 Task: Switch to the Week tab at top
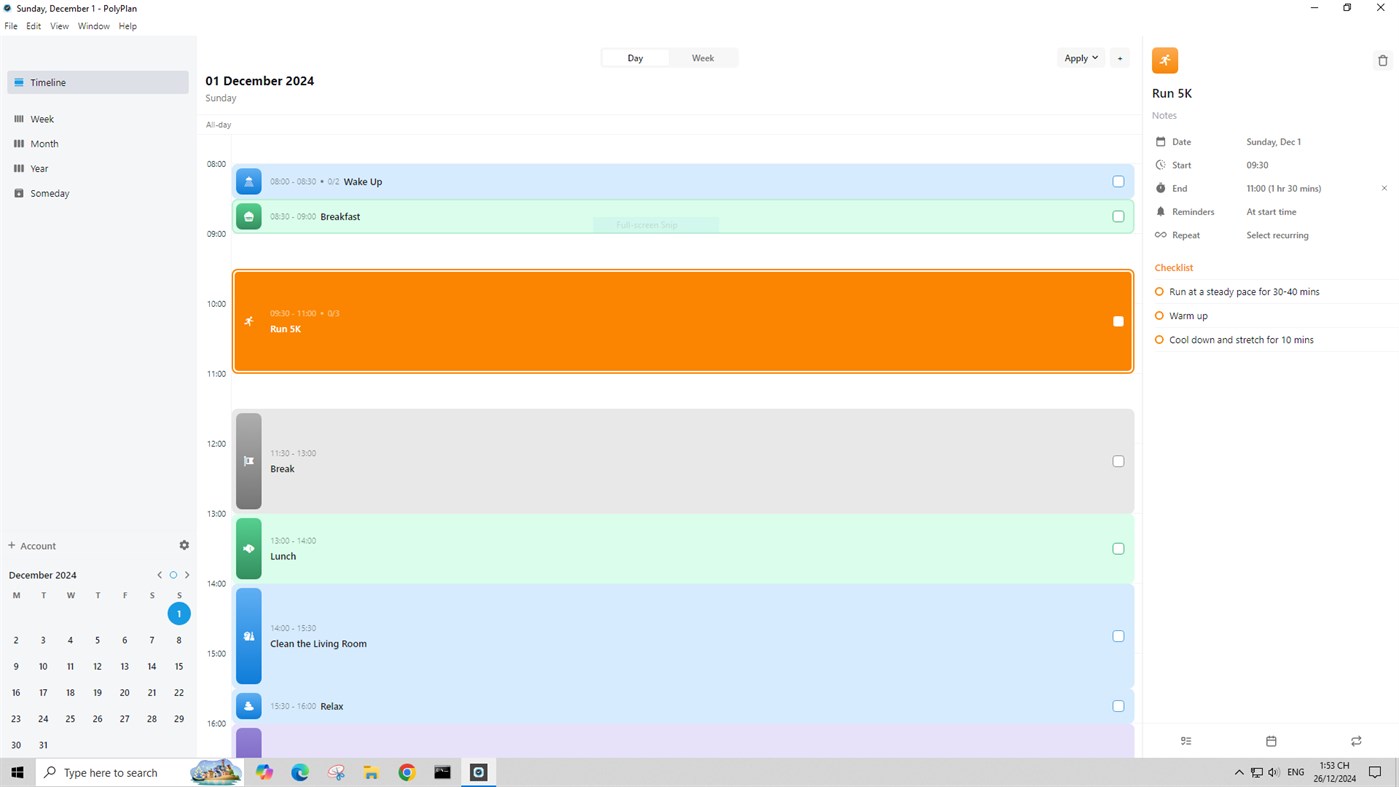pyautogui.click(x=703, y=58)
